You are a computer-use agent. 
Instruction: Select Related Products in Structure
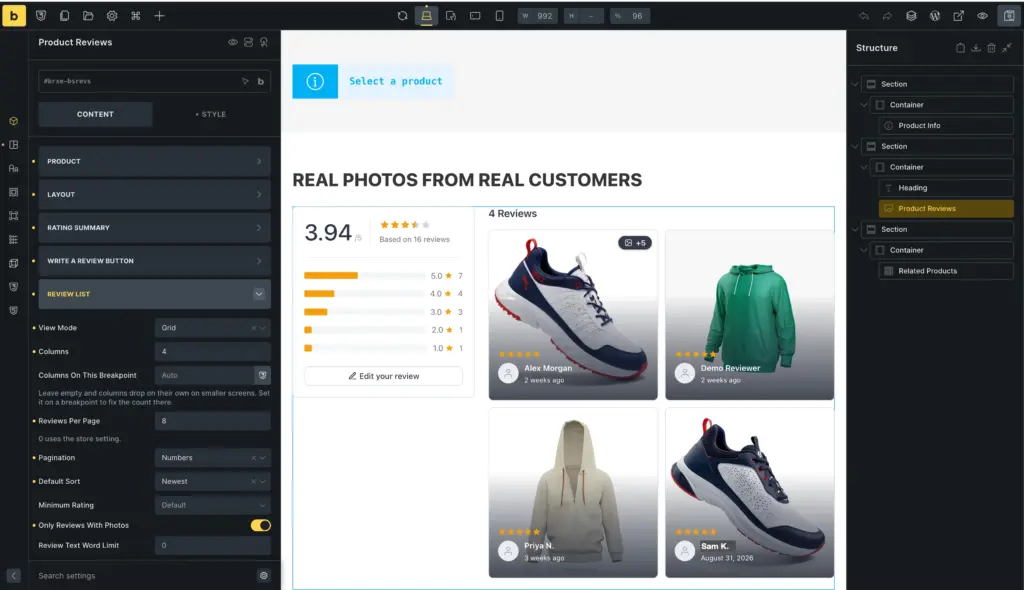coord(946,271)
